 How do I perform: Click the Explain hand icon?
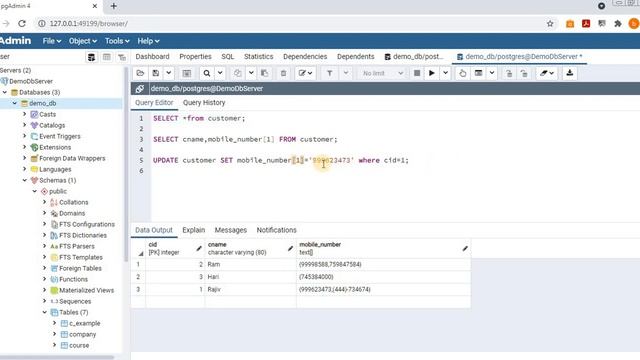click(462, 73)
